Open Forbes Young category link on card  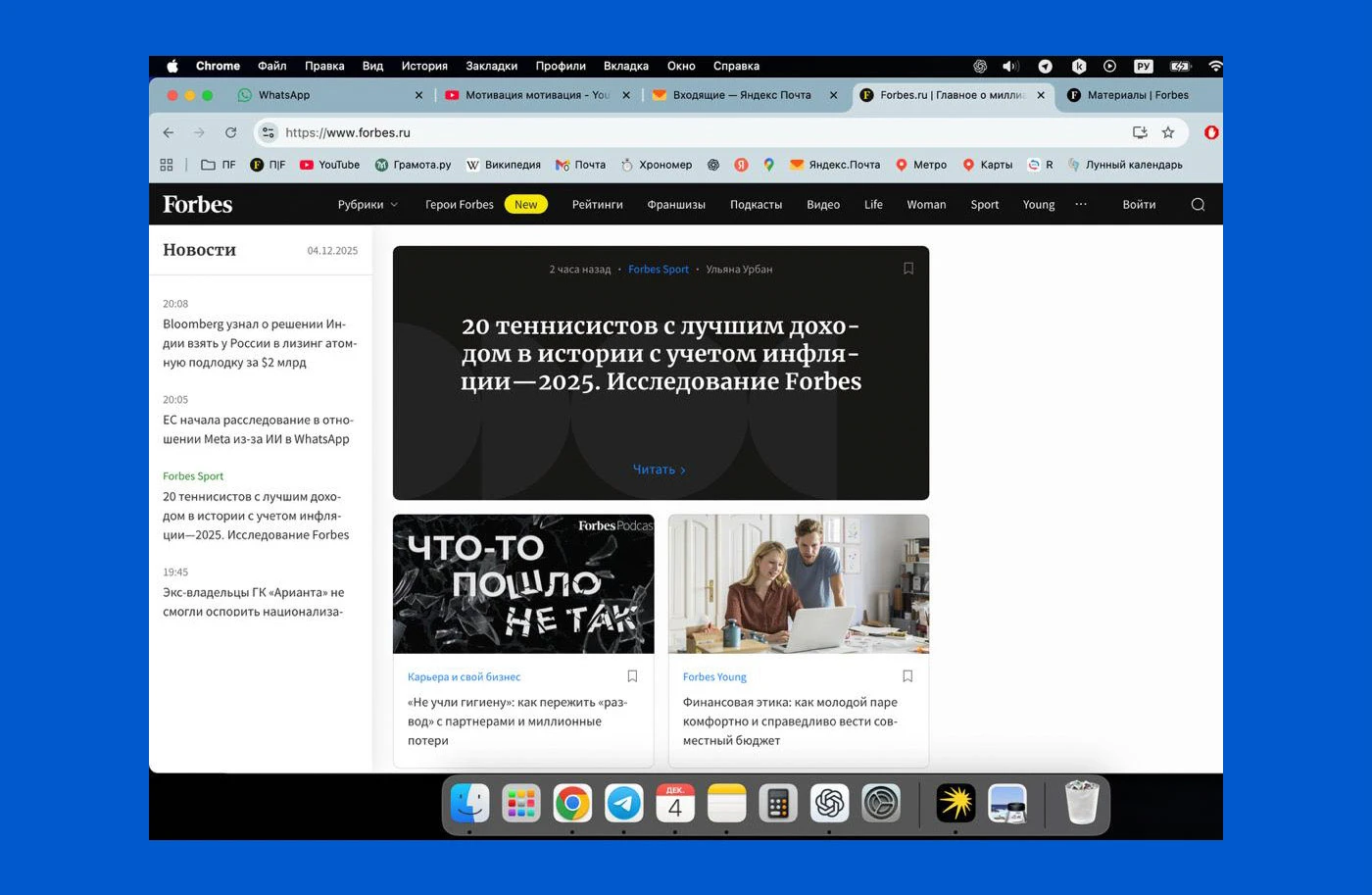[714, 676]
